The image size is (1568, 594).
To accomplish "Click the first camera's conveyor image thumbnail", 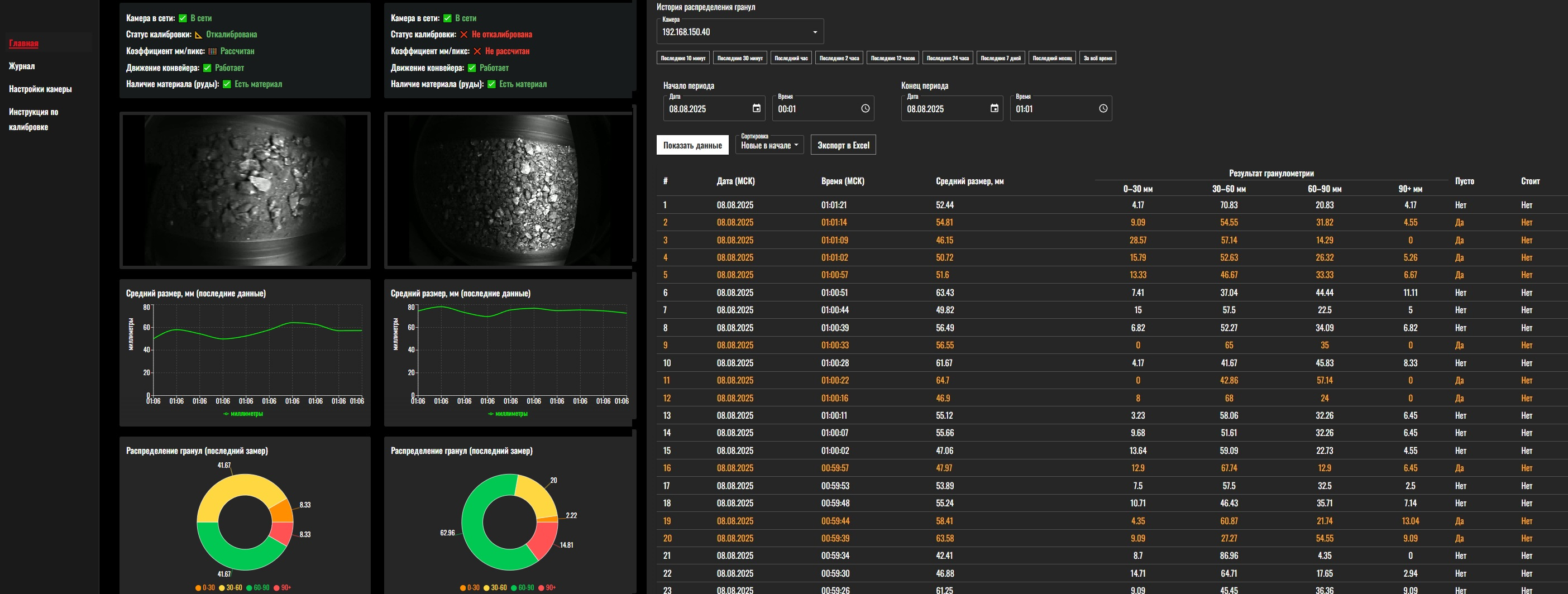I will (x=245, y=190).
